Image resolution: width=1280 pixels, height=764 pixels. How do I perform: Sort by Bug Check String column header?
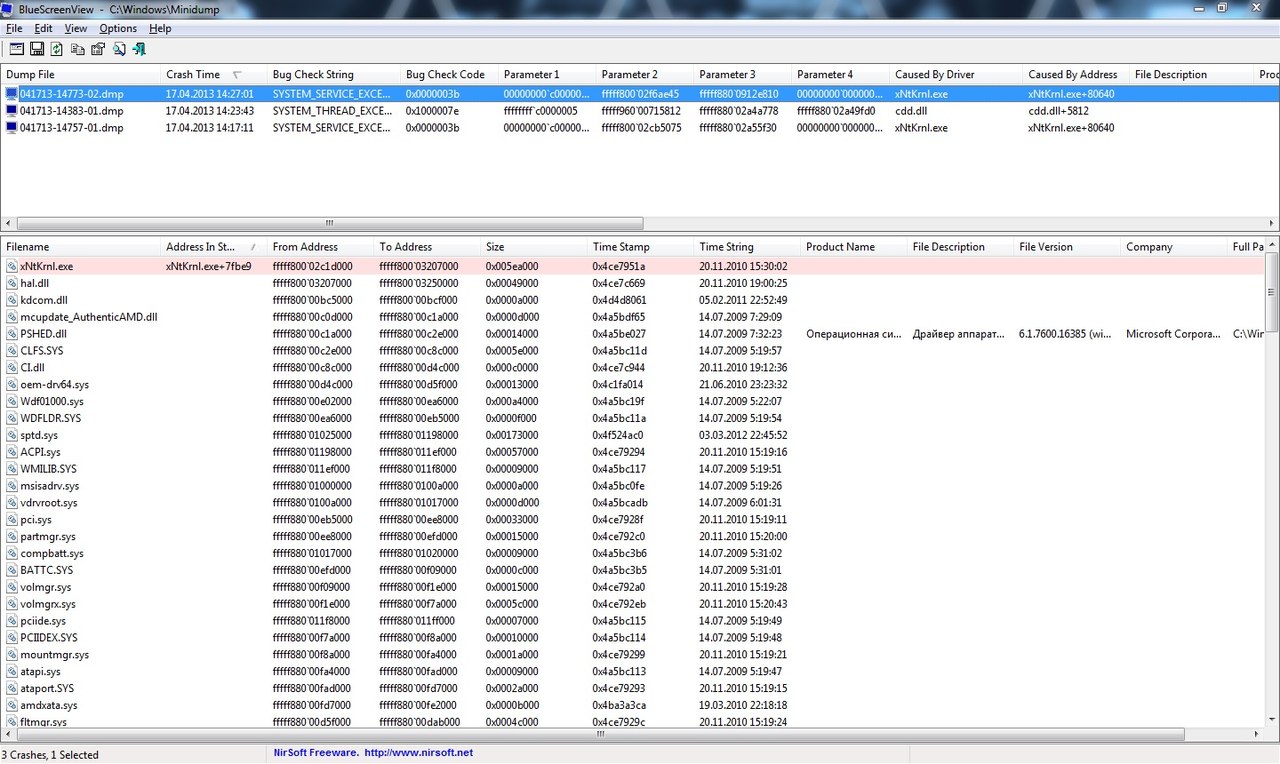[334, 75]
